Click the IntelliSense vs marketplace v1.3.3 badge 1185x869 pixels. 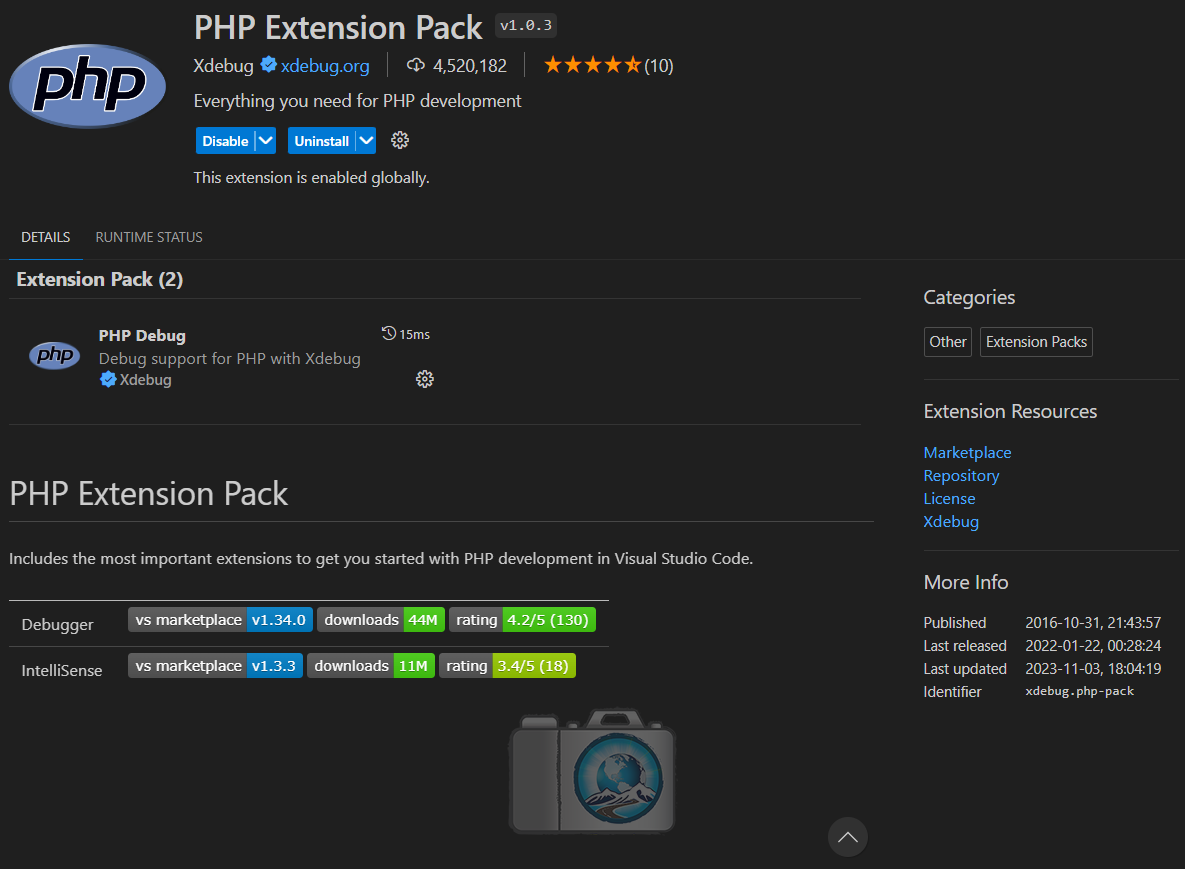tap(215, 666)
